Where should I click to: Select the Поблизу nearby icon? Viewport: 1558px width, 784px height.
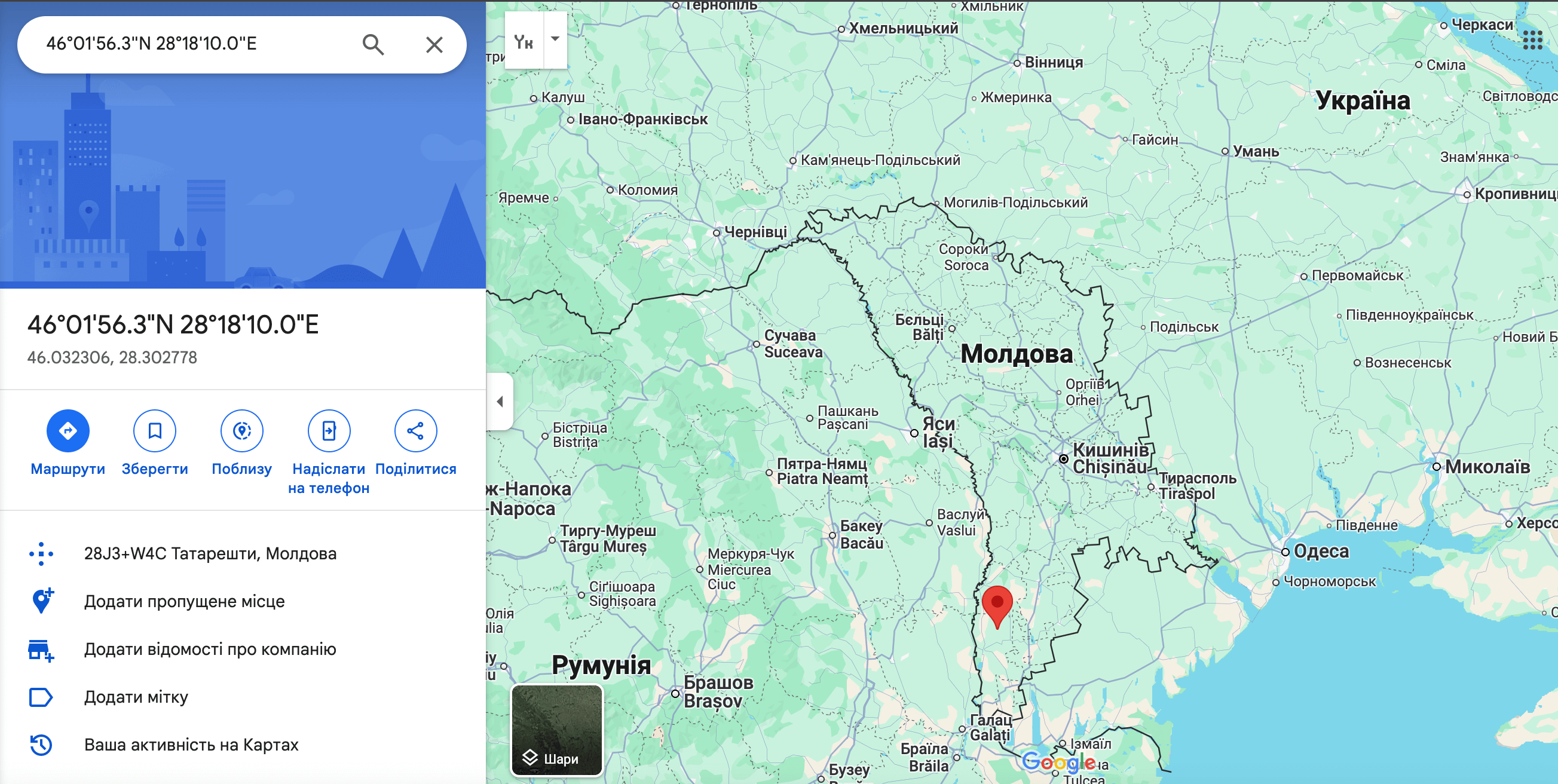242,431
